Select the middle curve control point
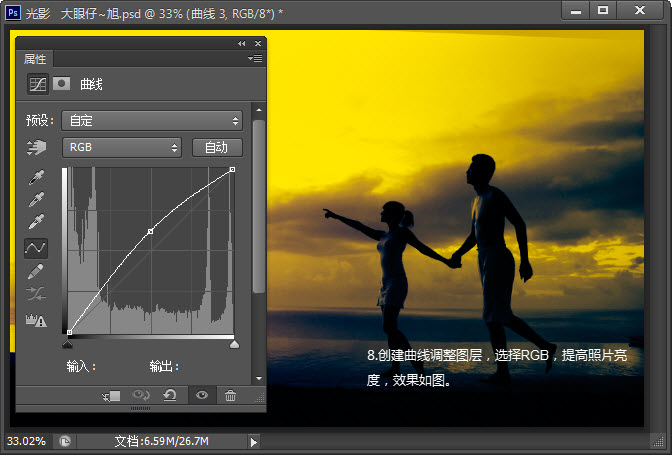This screenshot has width=672, height=455. (150, 231)
